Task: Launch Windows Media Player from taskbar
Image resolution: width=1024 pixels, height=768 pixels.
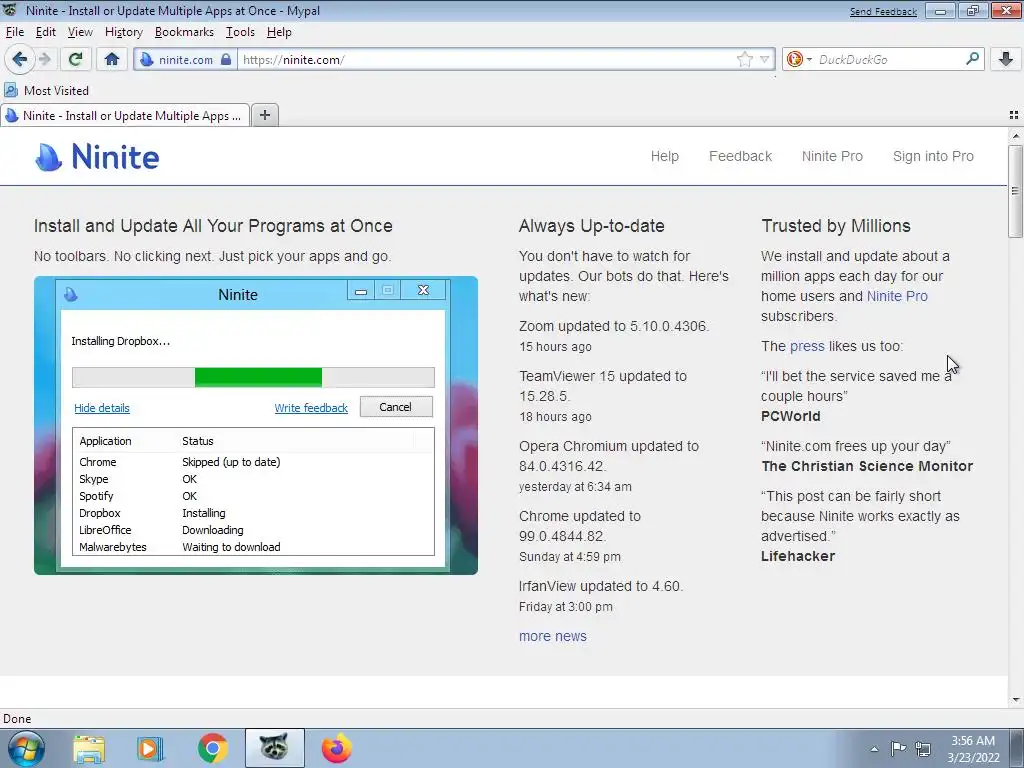Action: [150, 748]
